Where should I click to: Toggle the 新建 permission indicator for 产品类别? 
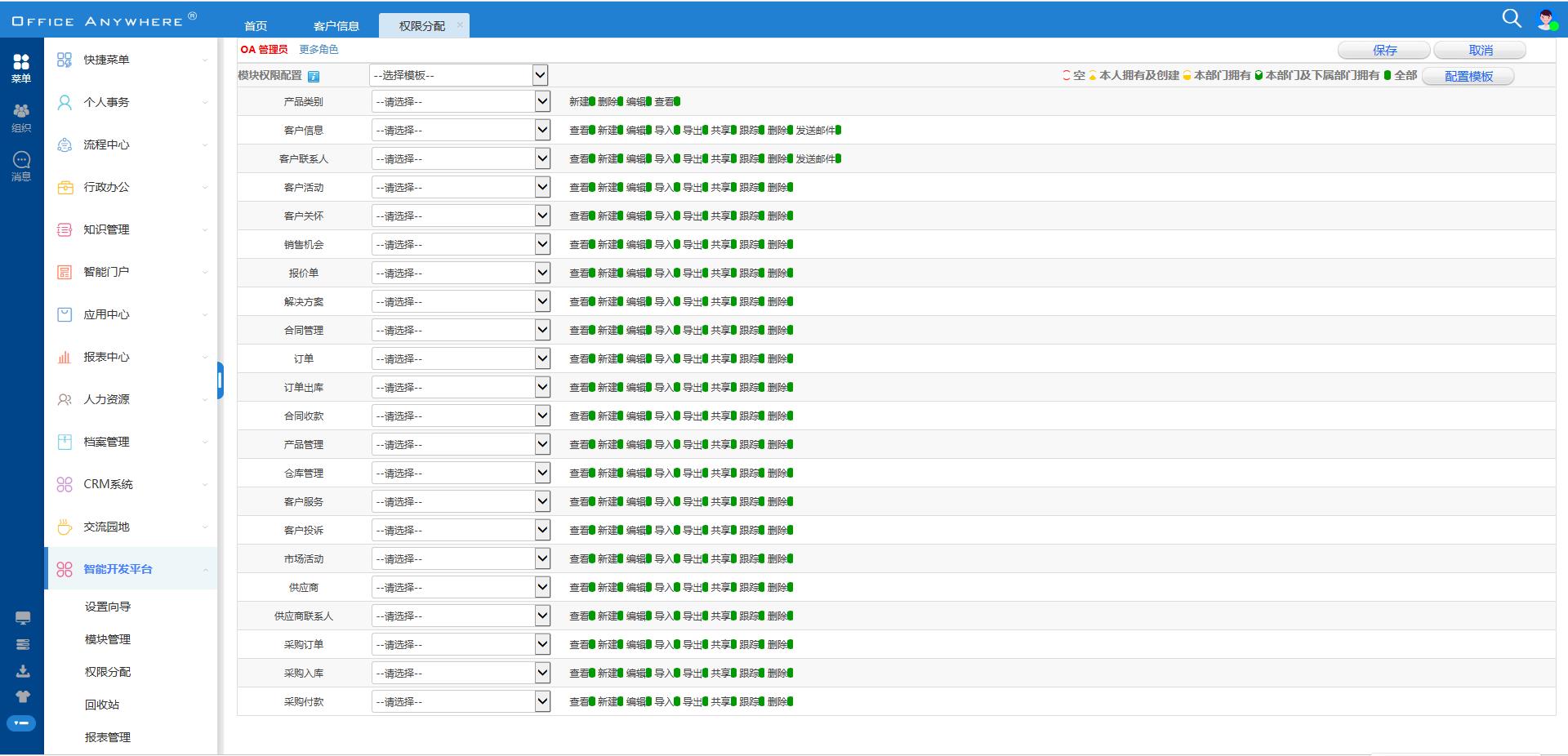[x=592, y=102]
